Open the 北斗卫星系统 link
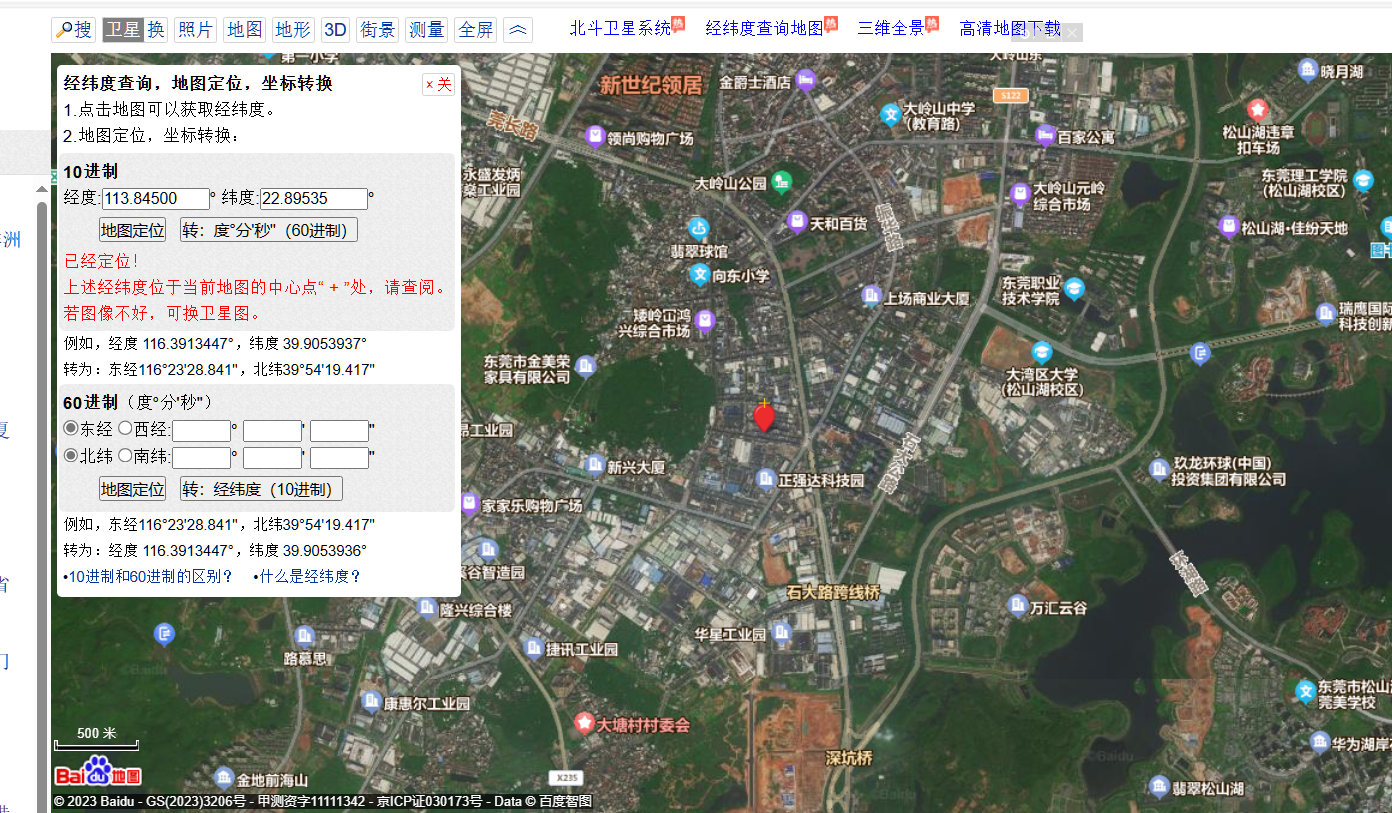1392x813 pixels. point(620,28)
